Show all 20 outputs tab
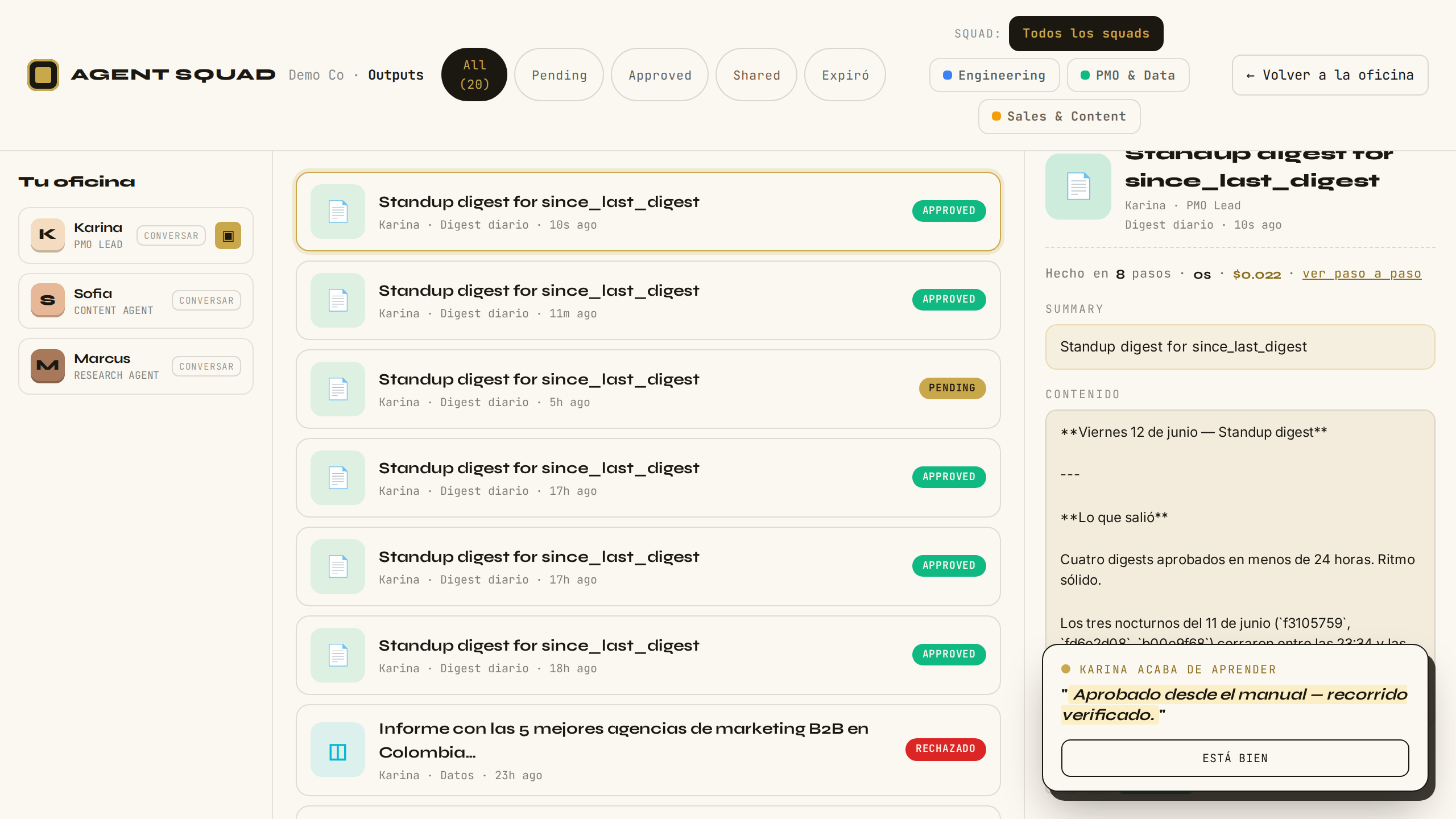Image resolution: width=1456 pixels, height=819 pixels. pyautogui.click(x=474, y=75)
